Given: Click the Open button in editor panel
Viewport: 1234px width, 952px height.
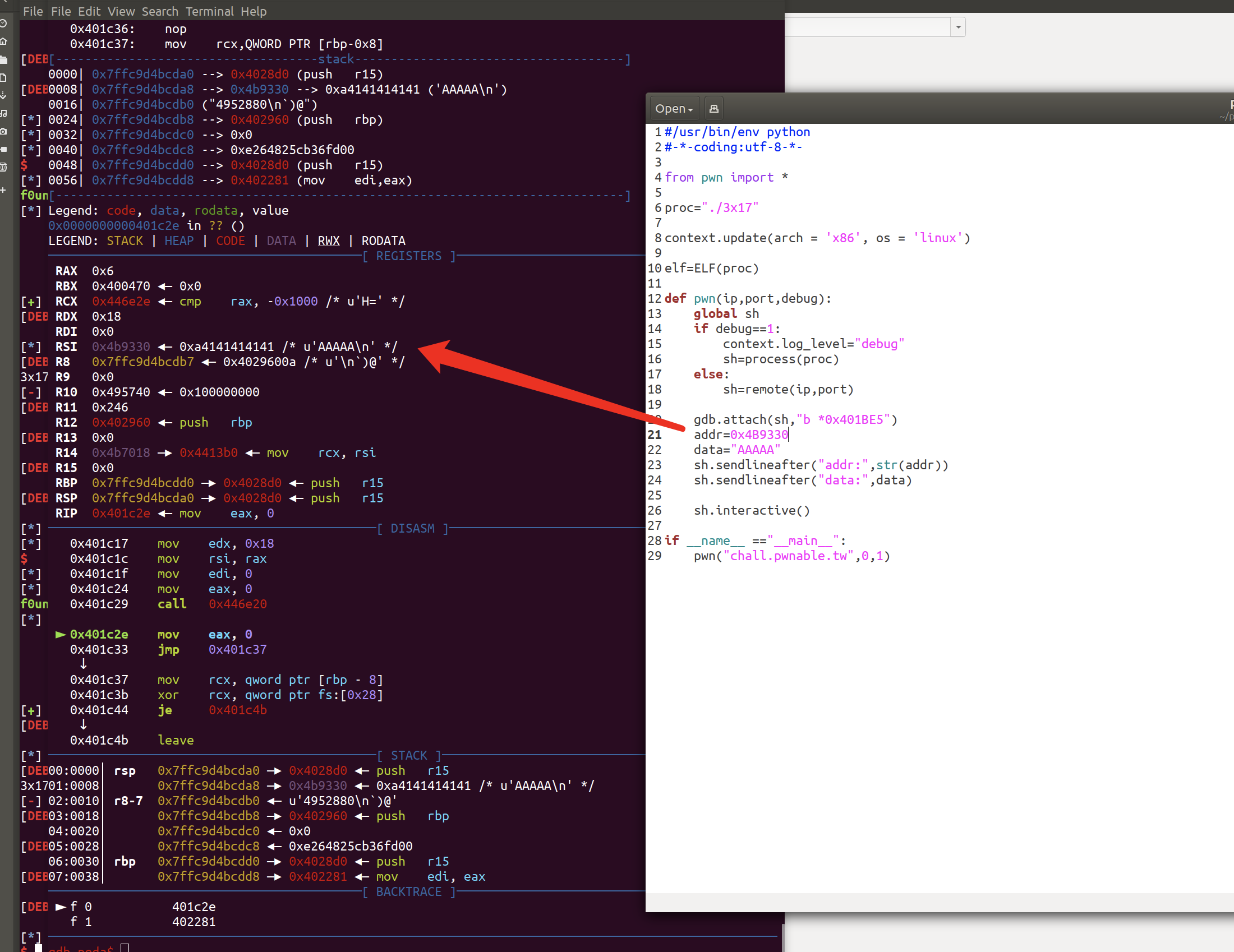Looking at the screenshot, I should tap(672, 108).
